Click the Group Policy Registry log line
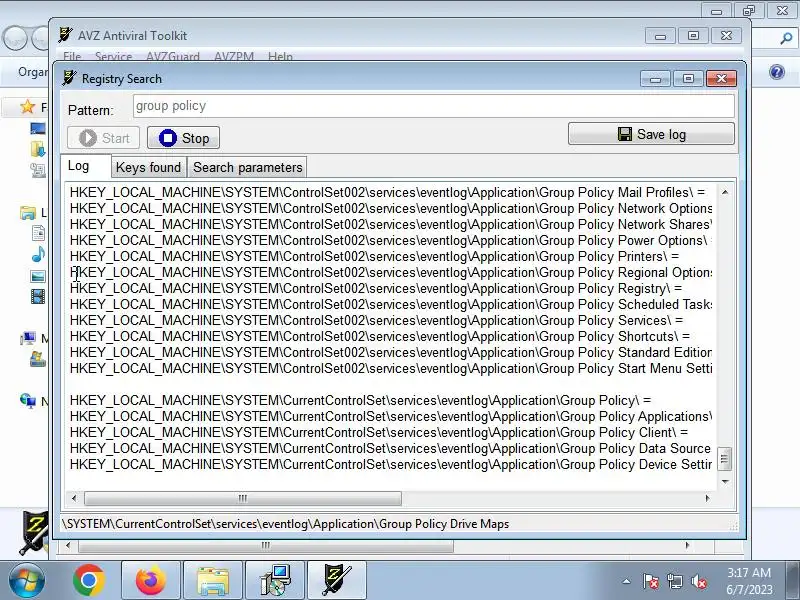 coord(376,289)
